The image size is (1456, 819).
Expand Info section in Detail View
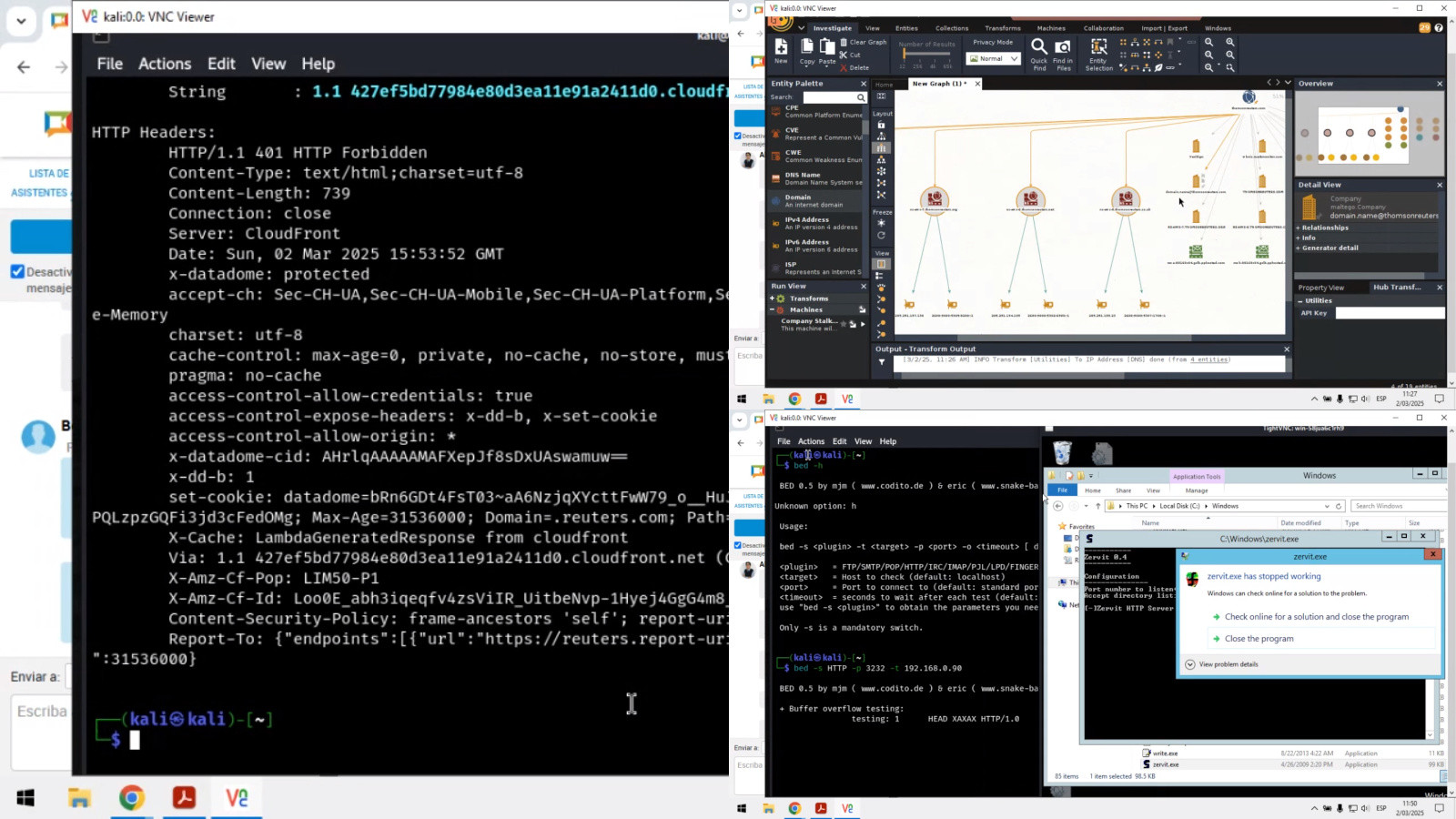pyautogui.click(x=1299, y=238)
